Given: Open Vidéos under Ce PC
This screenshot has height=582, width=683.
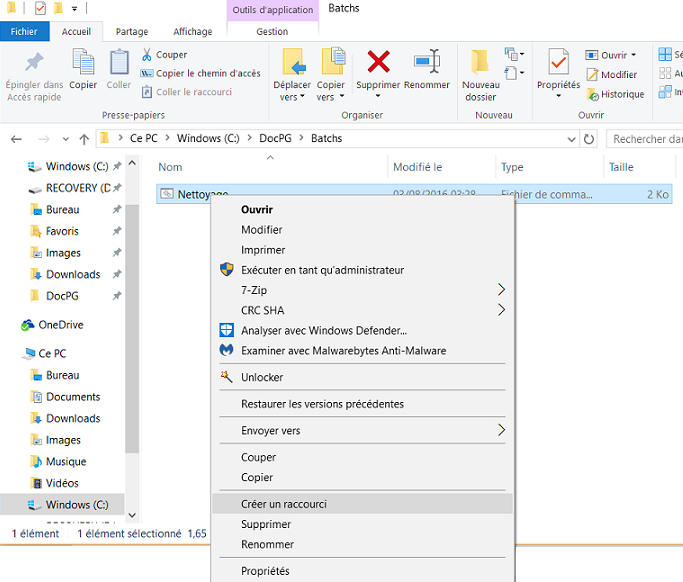Looking at the screenshot, I should 62,483.
